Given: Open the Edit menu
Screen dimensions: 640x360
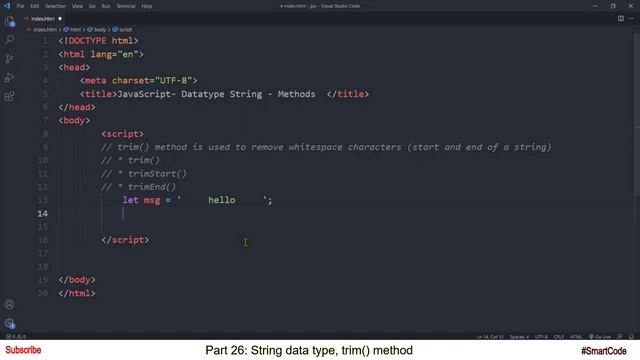Looking at the screenshot, I should 35,6.
